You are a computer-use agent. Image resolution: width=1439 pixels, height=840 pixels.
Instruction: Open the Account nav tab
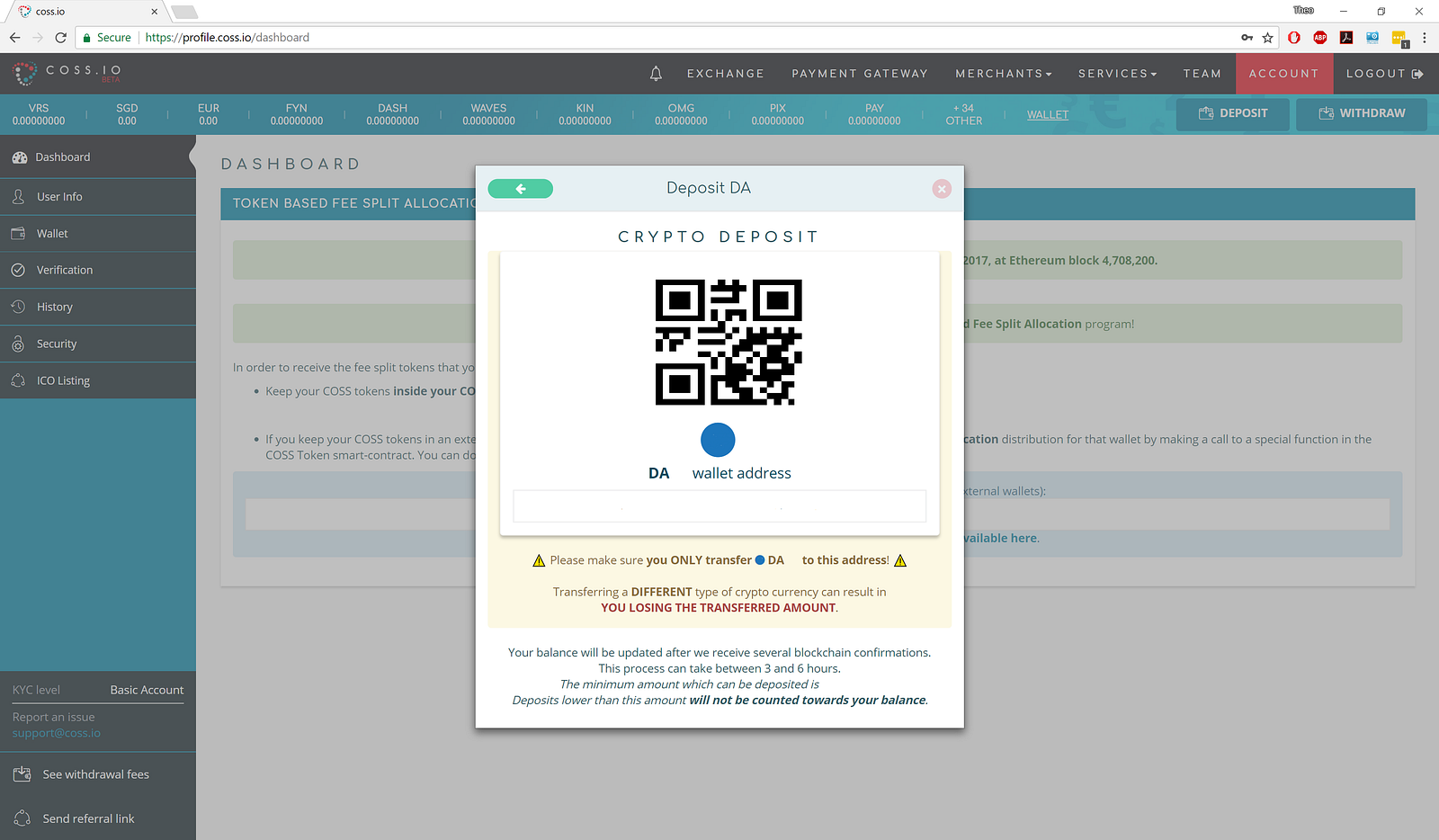(1283, 74)
